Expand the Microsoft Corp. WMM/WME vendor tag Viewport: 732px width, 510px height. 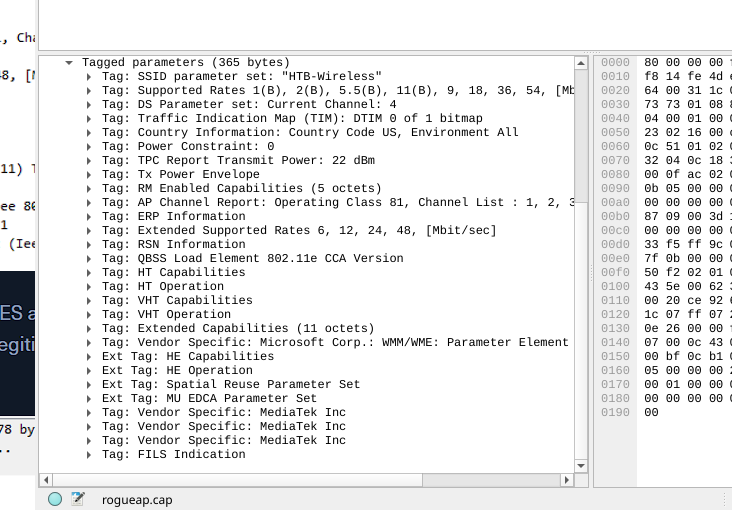tap(89, 343)
